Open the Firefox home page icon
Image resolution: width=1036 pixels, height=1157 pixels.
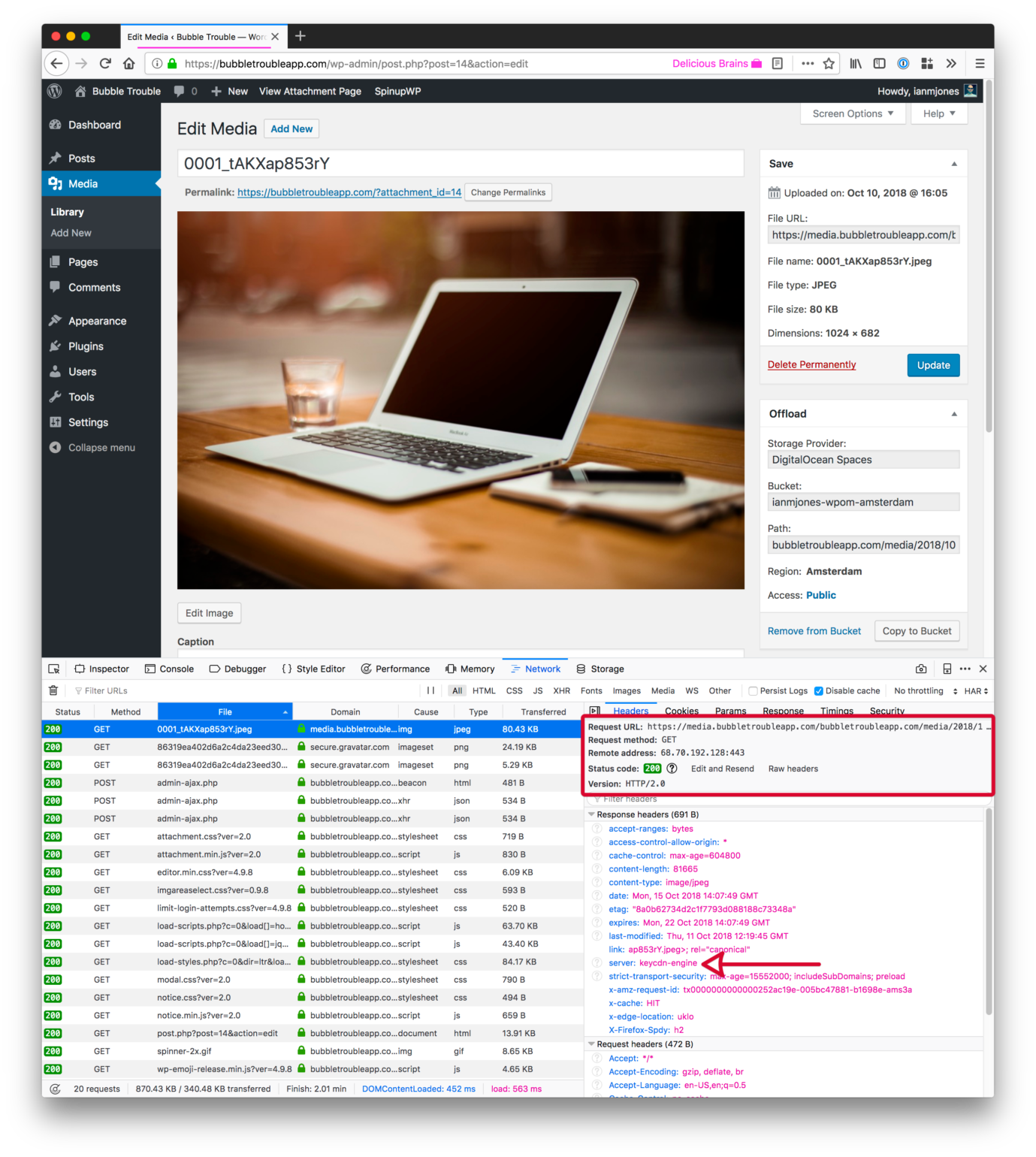click(x=129, y=64)
